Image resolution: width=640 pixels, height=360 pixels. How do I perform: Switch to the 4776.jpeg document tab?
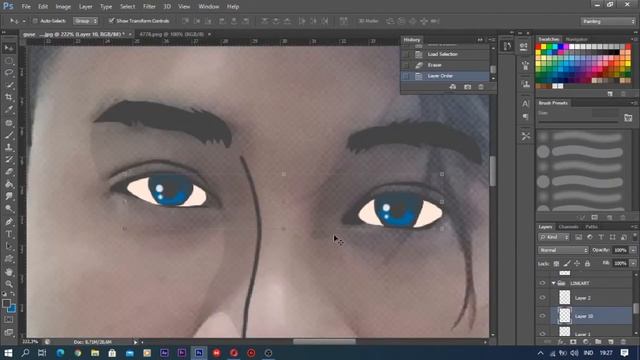point(172,34)
